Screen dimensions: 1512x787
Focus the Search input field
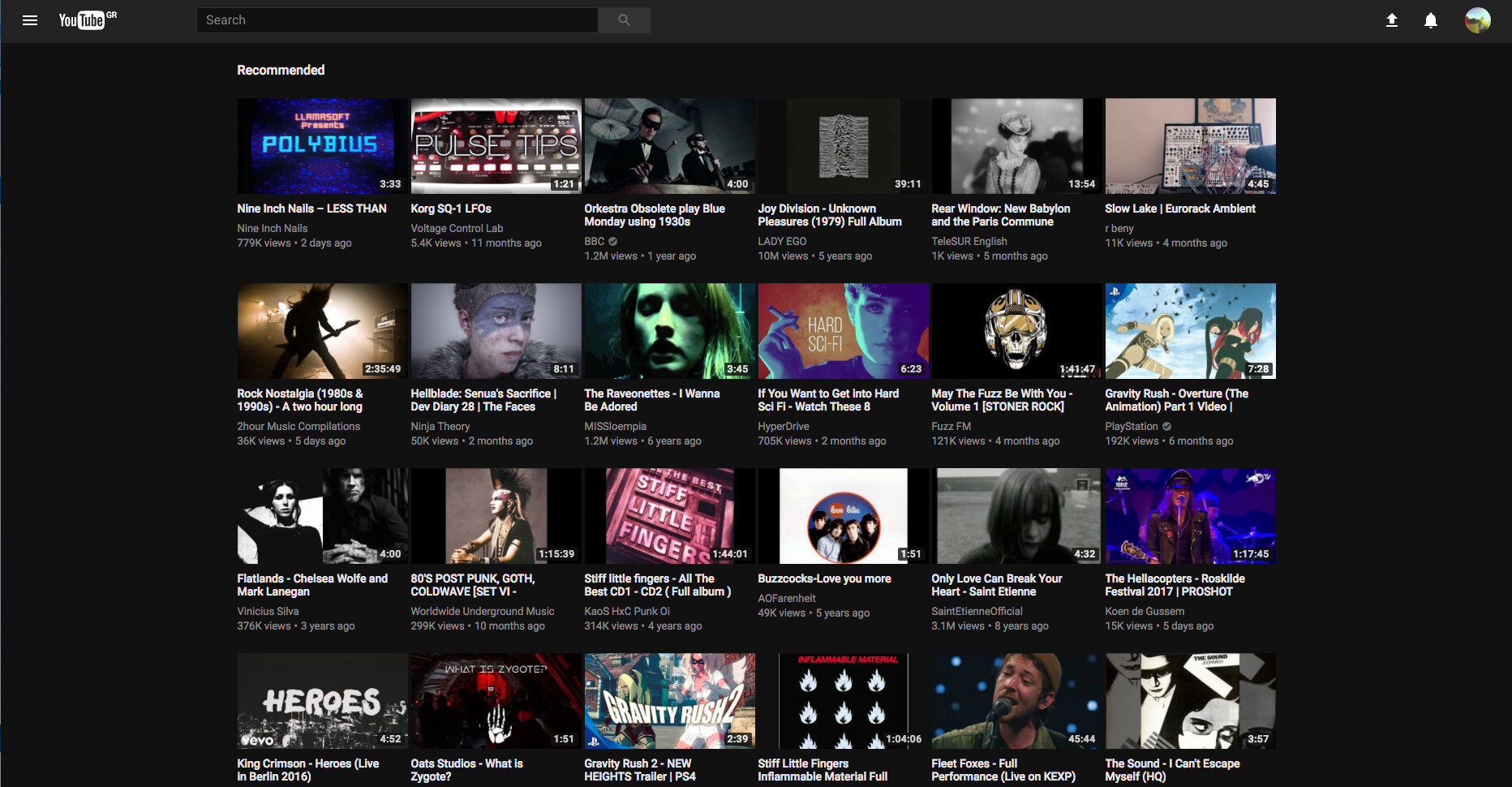(397, 20)
